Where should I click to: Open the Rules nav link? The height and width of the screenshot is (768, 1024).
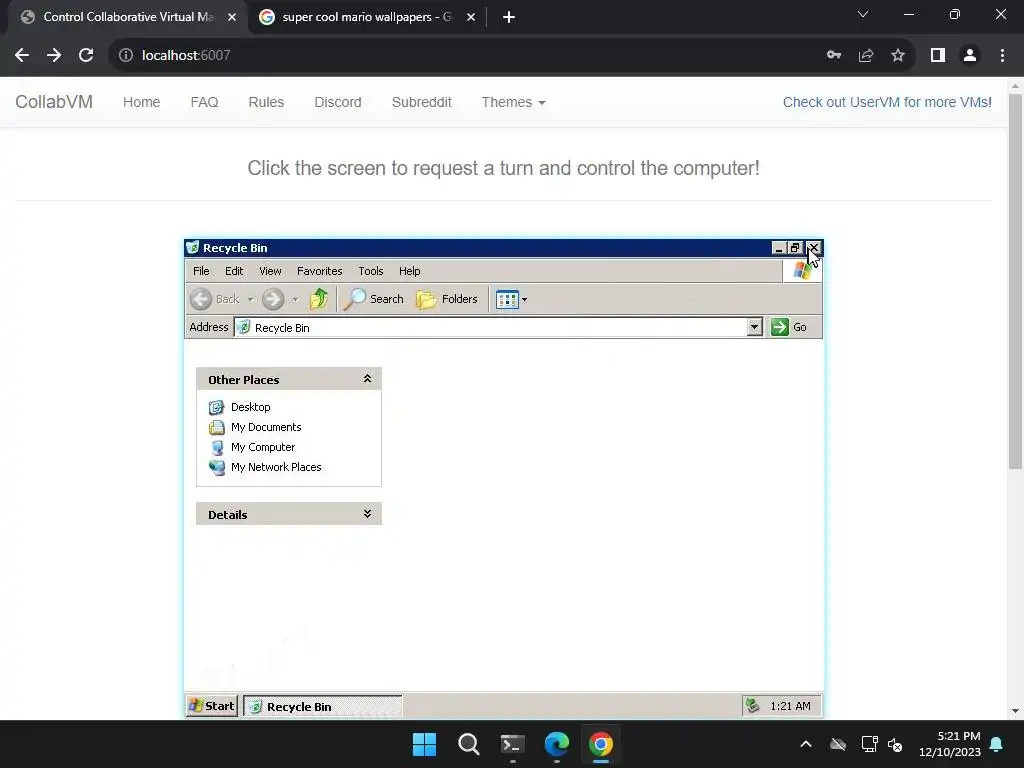click(x=266, y=102)
